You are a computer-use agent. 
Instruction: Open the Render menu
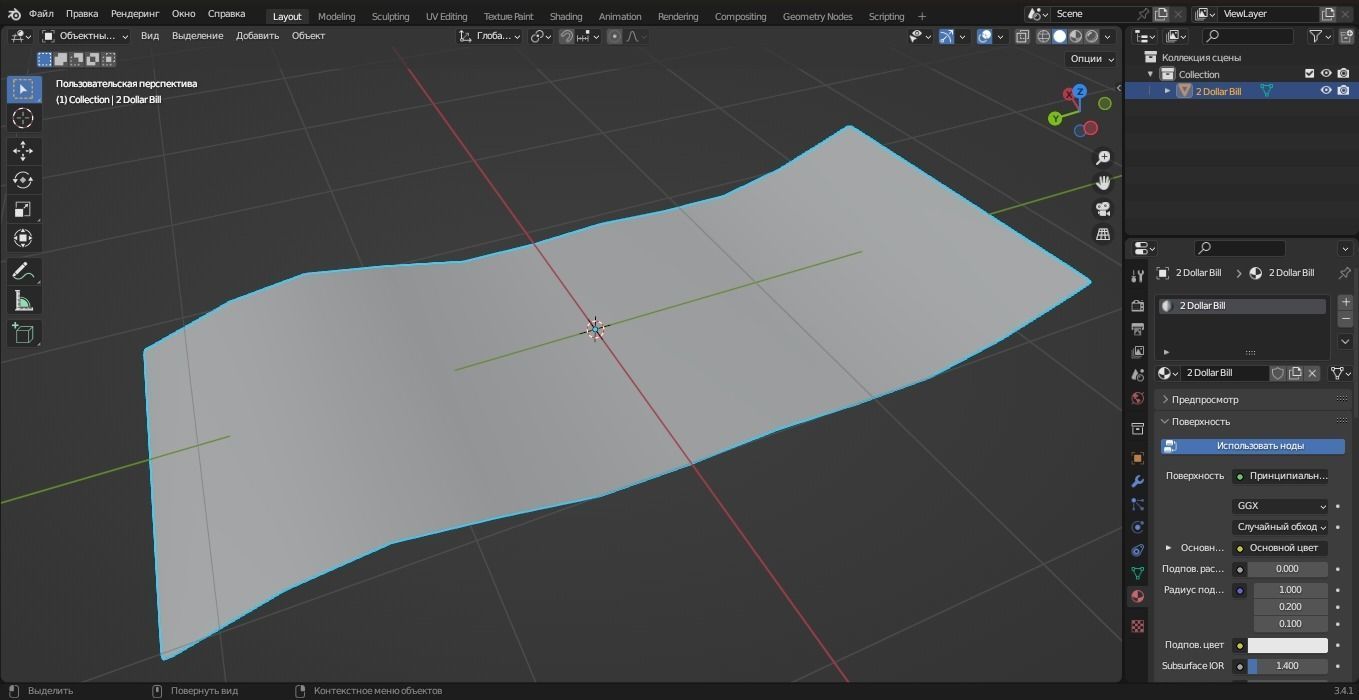click(x=135, y=14)
